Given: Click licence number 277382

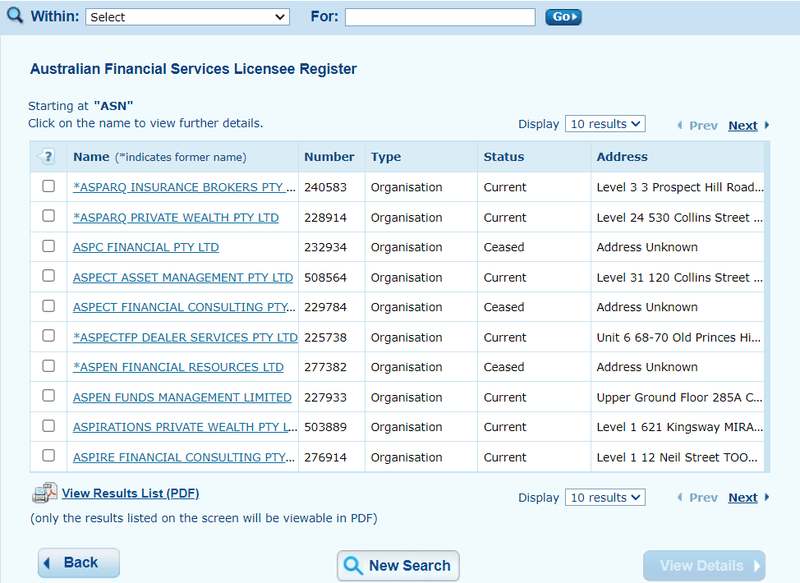Looking at the screenshot, I should pos(325,367).
